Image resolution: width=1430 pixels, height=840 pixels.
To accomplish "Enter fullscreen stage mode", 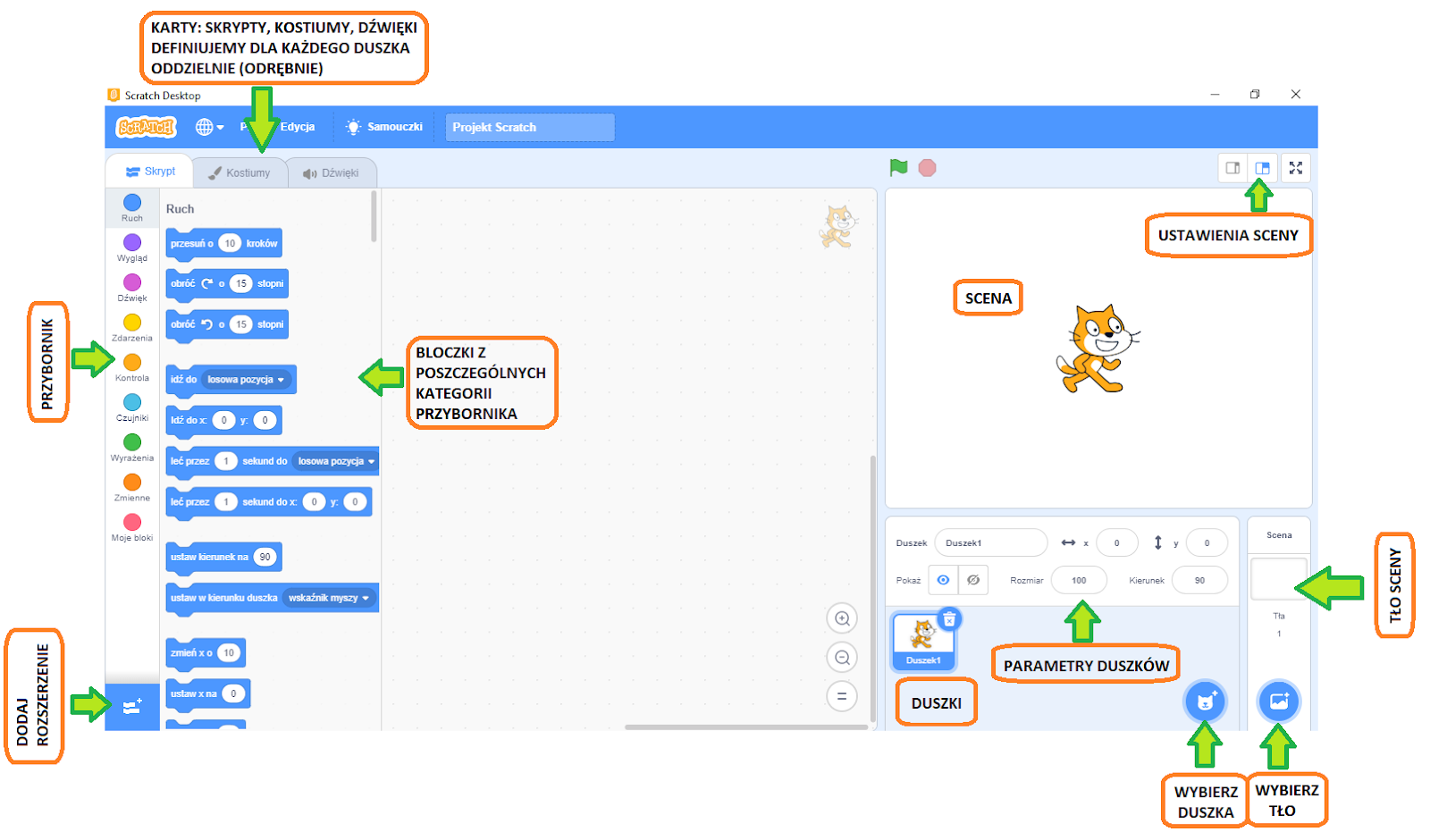I will pyautogui.click(x=1296, y=167).
